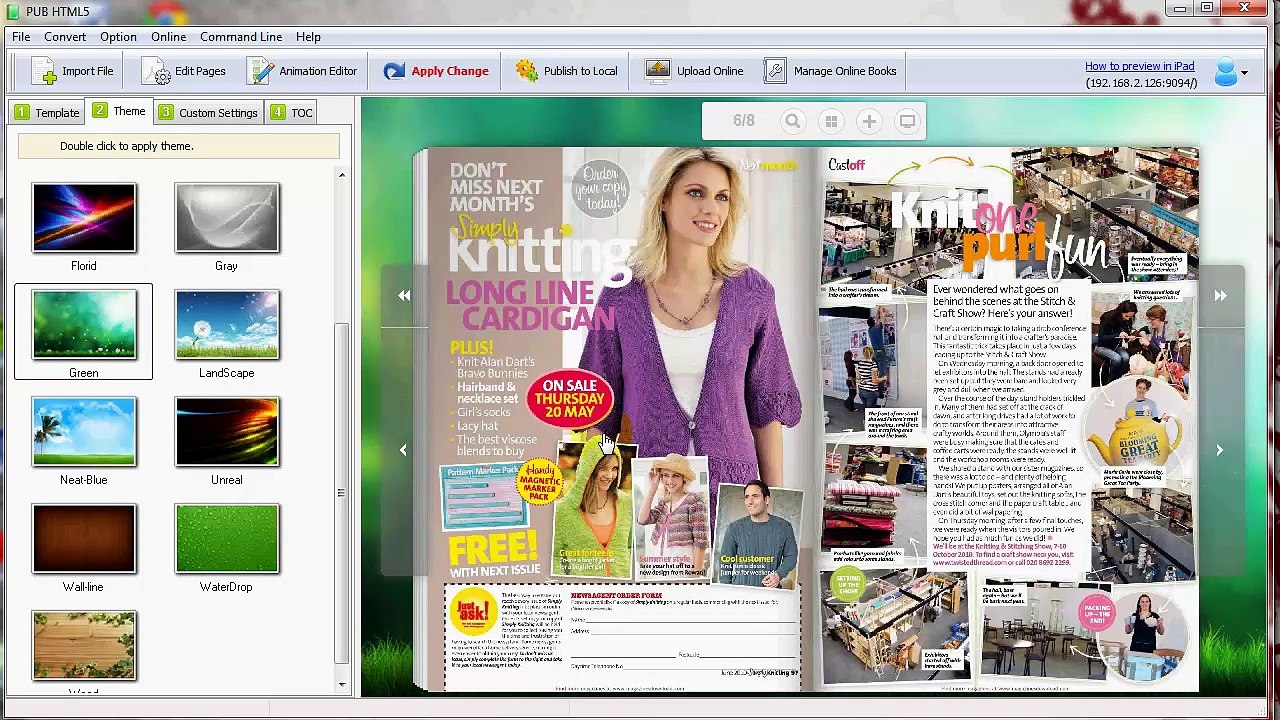Open the File menu

point(21,37)
